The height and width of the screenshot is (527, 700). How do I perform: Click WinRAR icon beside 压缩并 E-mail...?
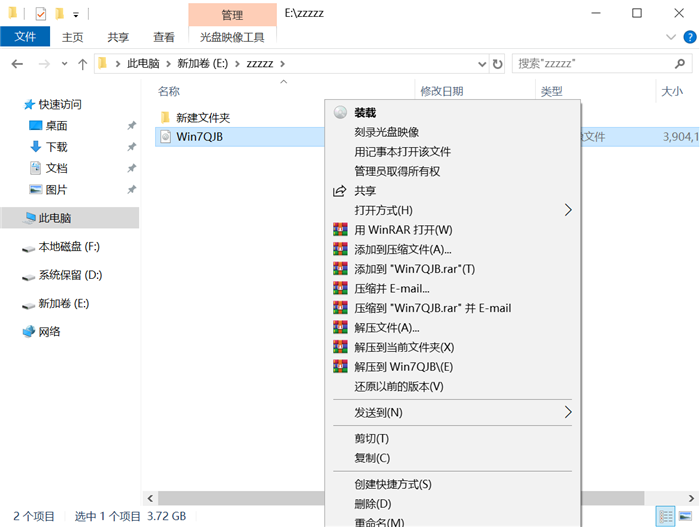point(340,289)
